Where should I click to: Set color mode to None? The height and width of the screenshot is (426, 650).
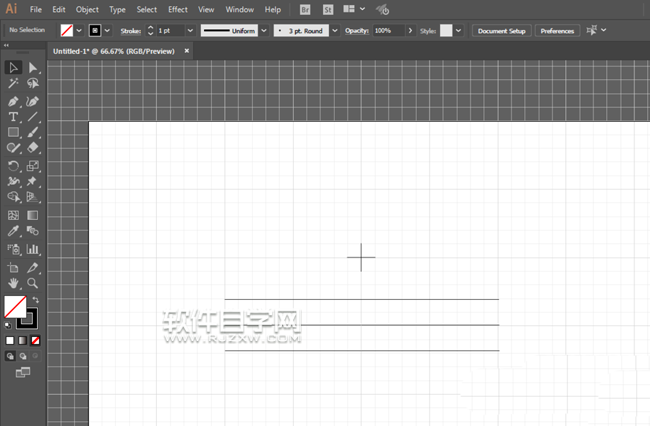click(x=35, y=340)
